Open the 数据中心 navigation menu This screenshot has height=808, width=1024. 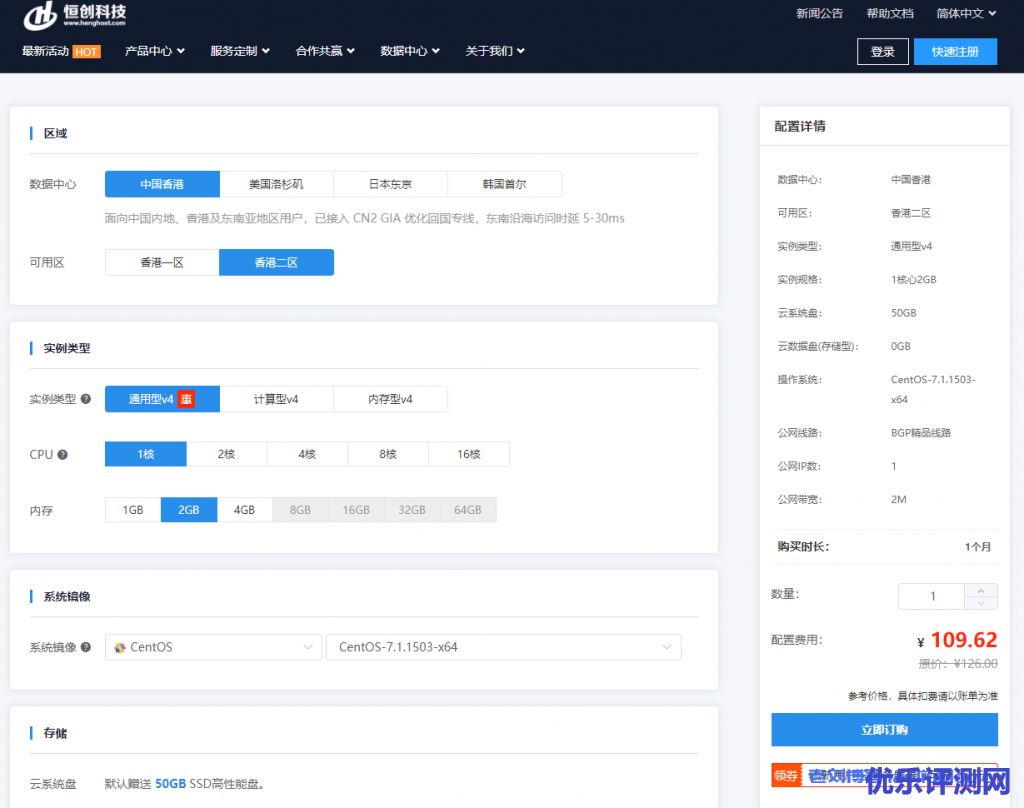tap(410, 51)
